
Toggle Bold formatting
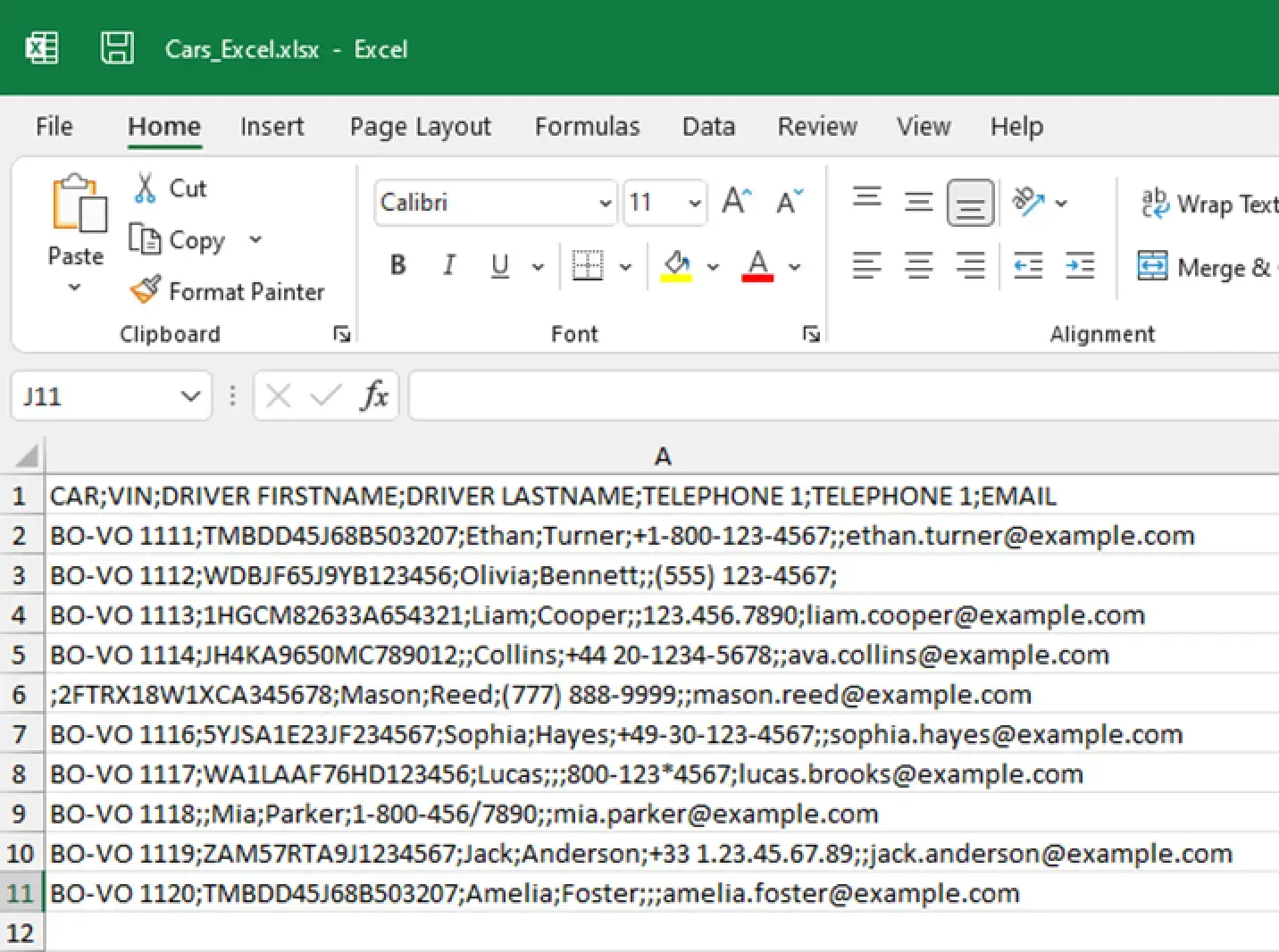click(398, 265)
